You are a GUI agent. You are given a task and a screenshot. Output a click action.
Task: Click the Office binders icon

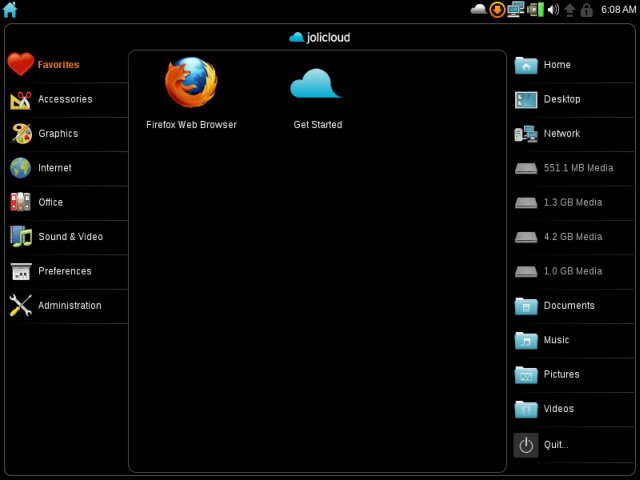pyautogui.click(x=20, y=202)
